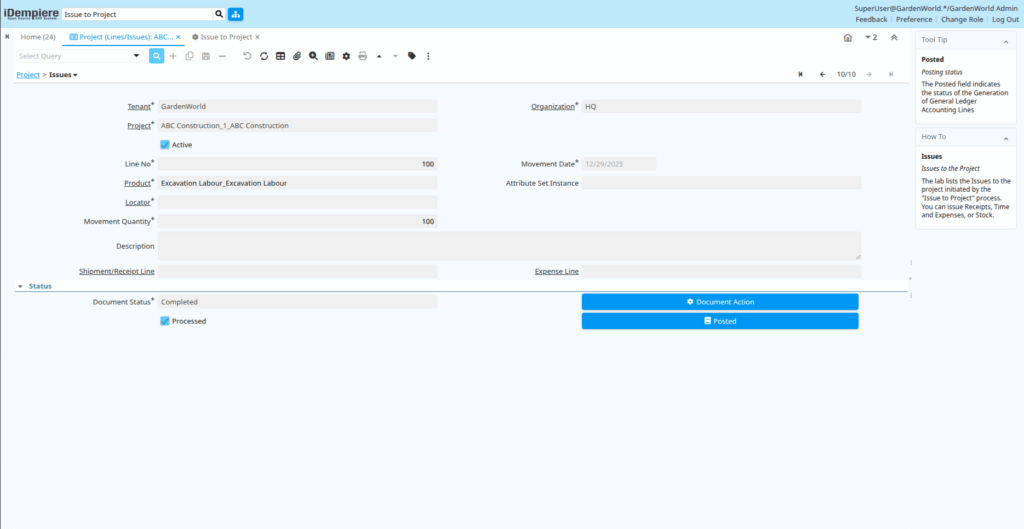The width and height of the screenshot is (1024, 529).
Task: Click the Zoom Across magnifier icon
Action: tap(313, 56)
